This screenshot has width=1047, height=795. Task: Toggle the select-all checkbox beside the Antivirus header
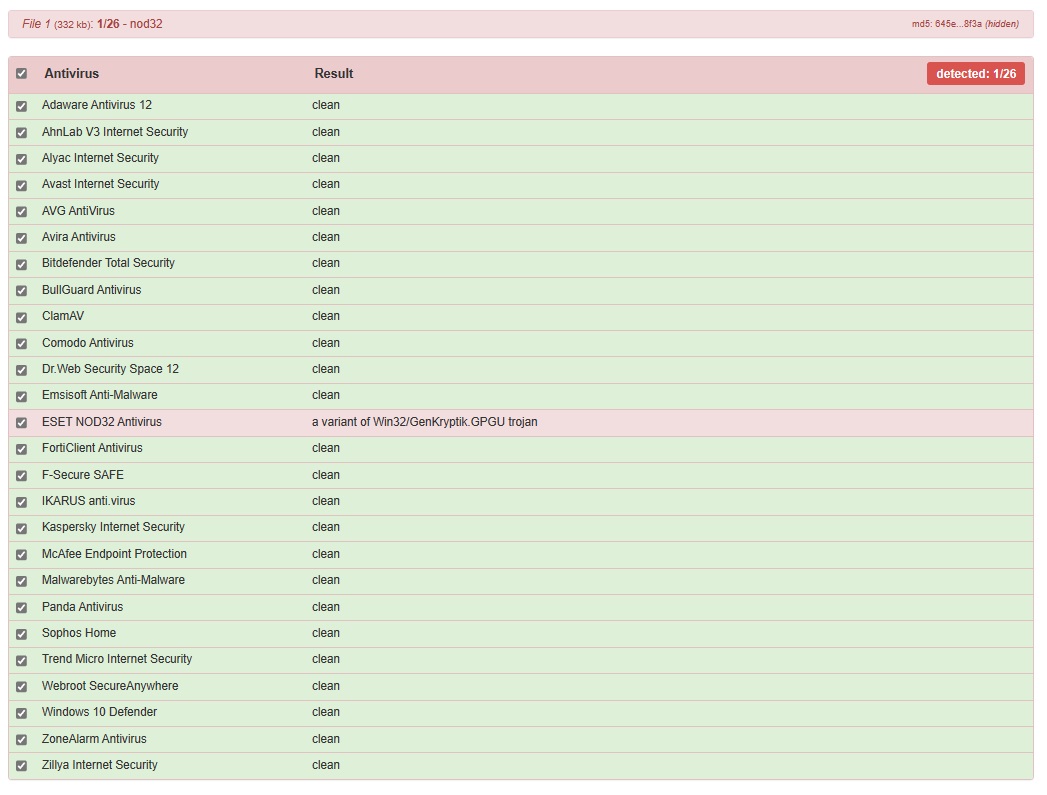(21, 73)
